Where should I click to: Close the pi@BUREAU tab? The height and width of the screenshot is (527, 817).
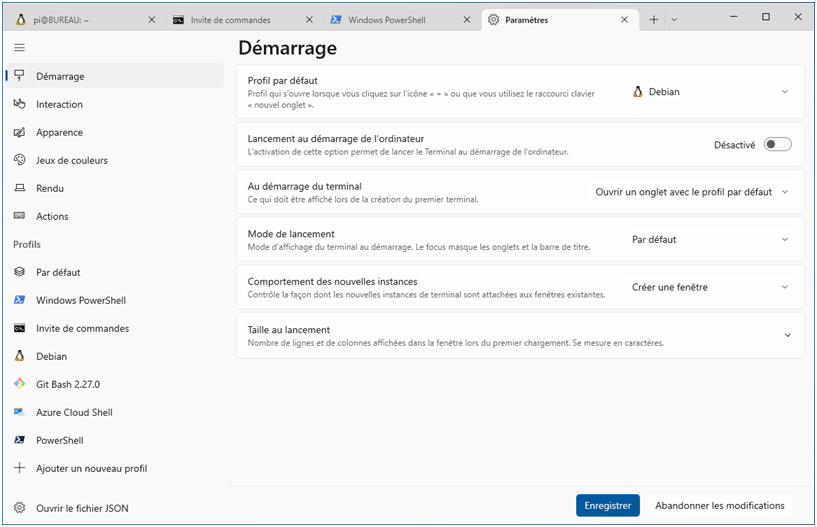point(151,20)
